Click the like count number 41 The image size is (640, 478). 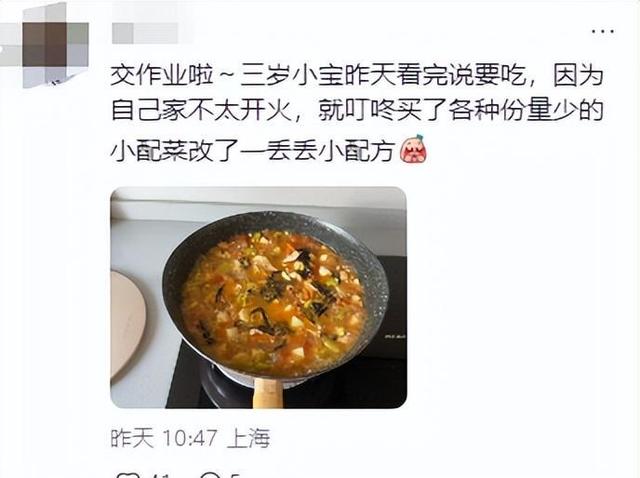[160, 476]
